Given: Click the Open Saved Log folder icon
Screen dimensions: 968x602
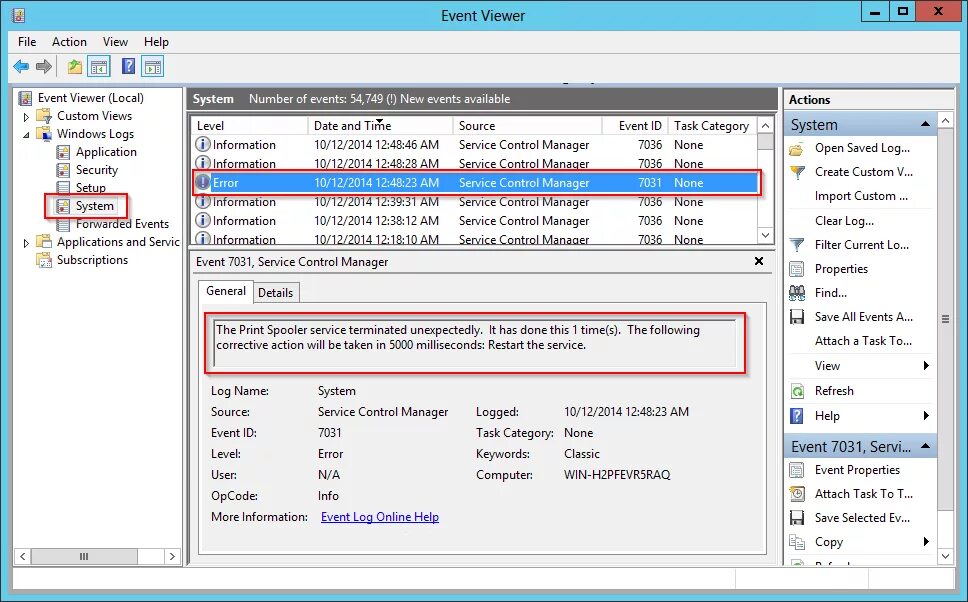Looking at the screenshot, I should click(797, 148).
